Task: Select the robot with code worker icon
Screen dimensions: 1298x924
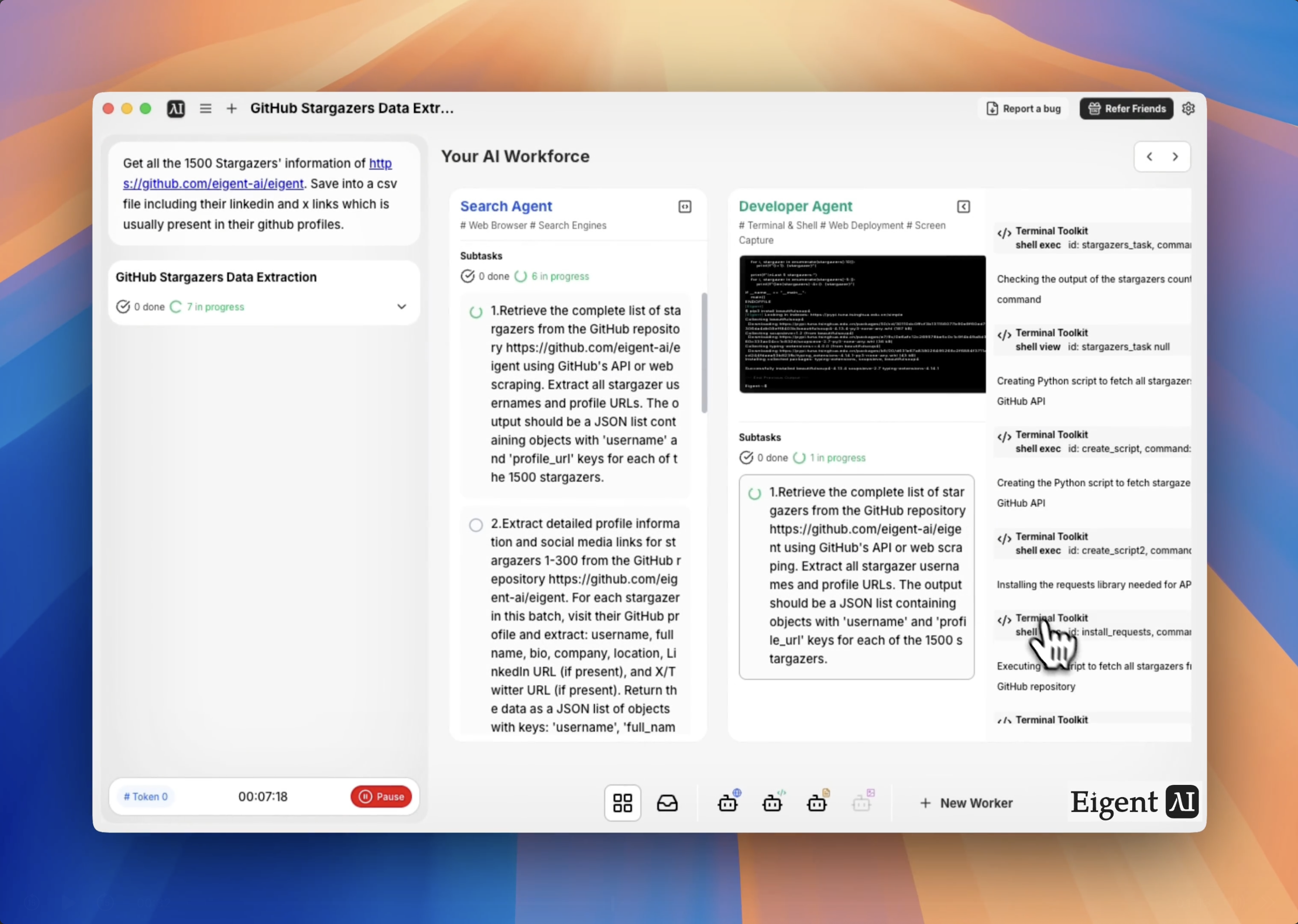Action: [773, 801]
